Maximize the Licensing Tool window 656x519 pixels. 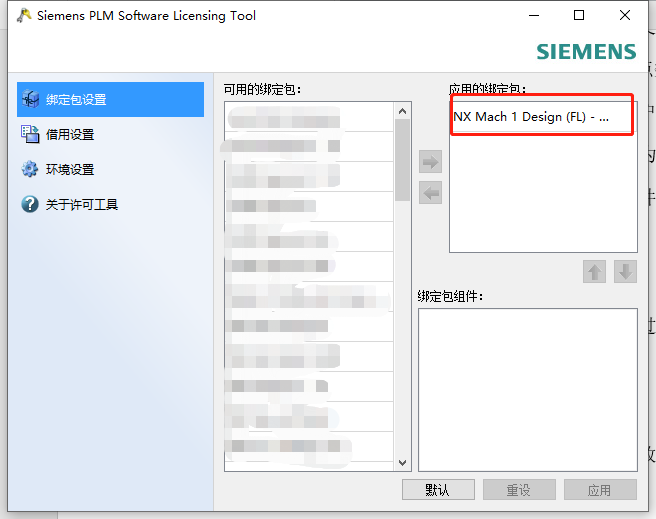[579, 15]
